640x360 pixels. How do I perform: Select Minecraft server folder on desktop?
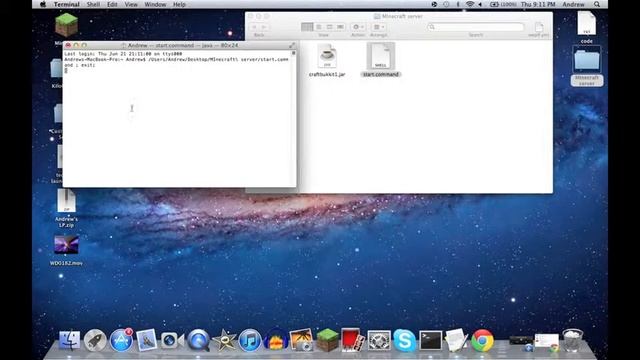click(587, 66)
